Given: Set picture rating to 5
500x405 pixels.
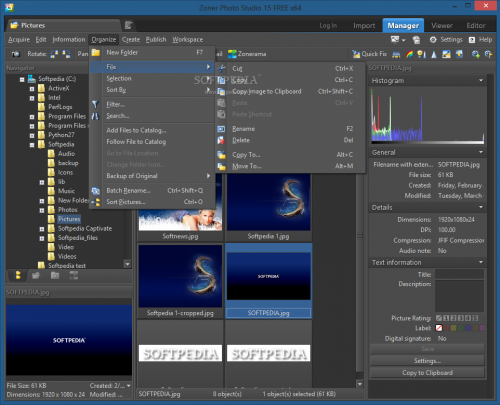Looking at the screenshot, I should (475, 318).
